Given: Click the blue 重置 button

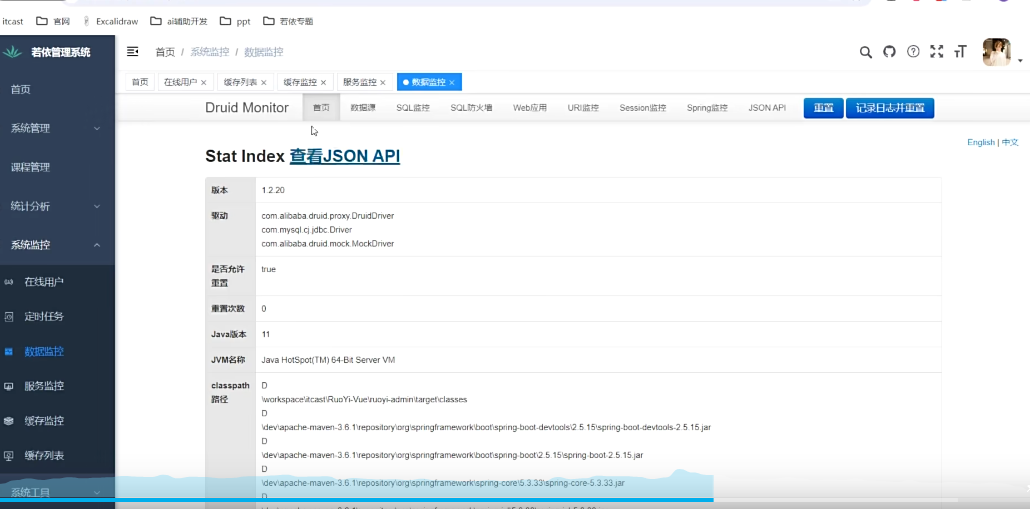Looking at the screenshot, I should [x=824, y=108].
